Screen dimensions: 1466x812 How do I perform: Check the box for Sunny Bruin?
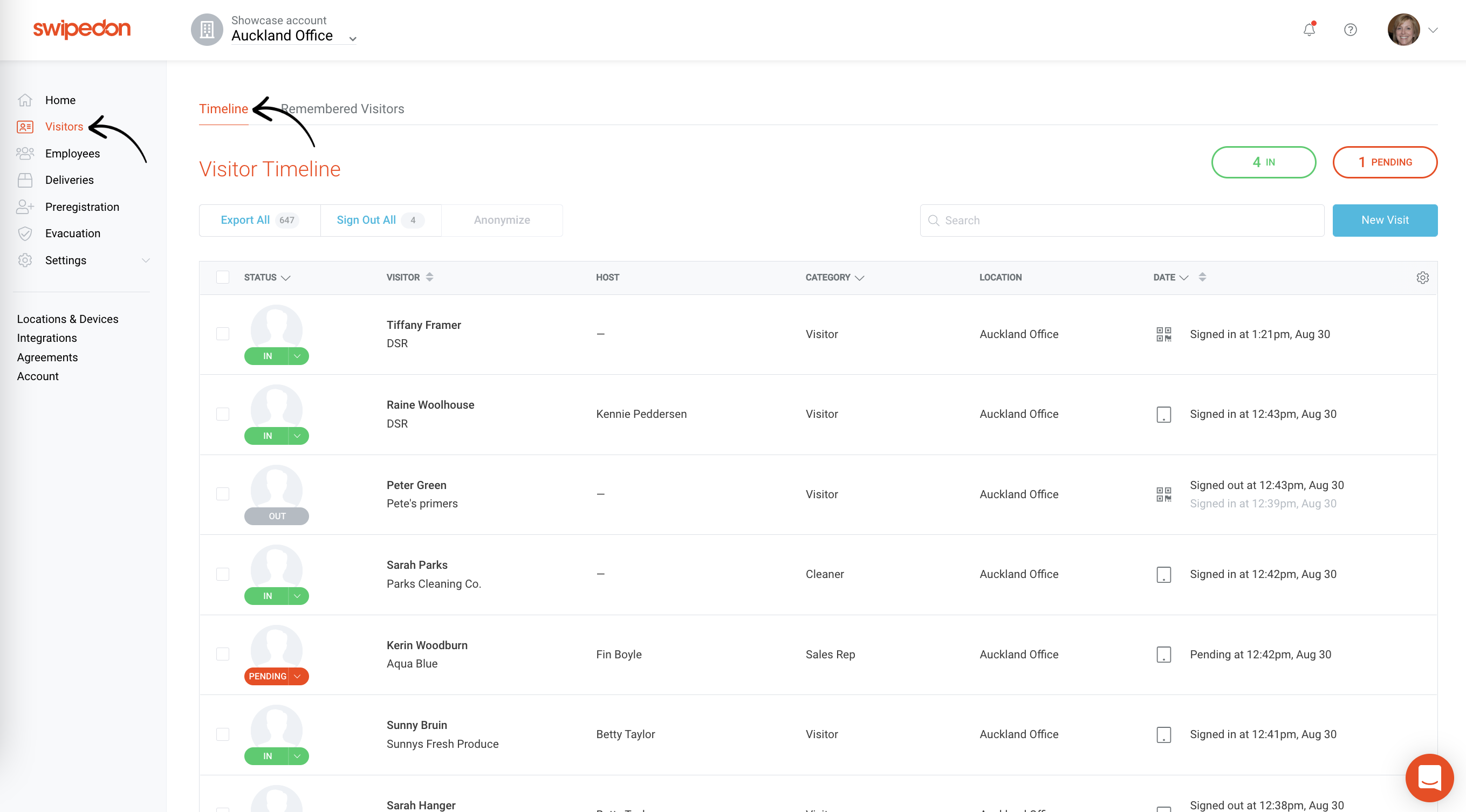[223, 734]
